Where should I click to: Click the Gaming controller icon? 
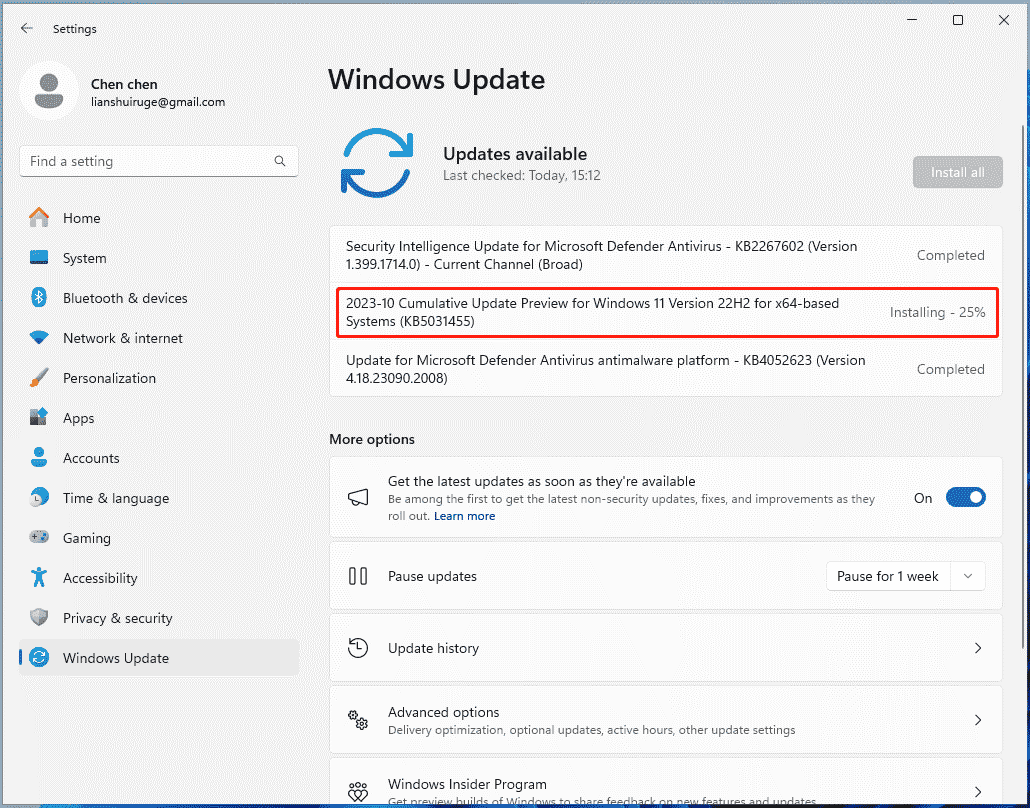click(x=39, y=537)
